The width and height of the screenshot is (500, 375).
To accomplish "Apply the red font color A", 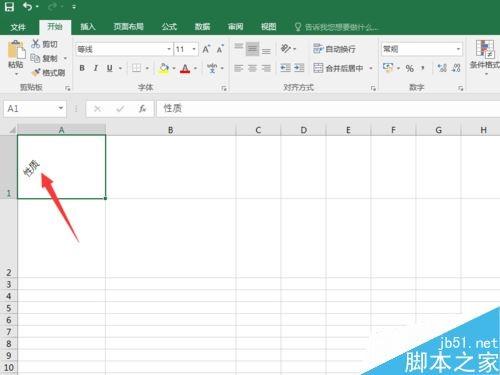I will (185, 68).
